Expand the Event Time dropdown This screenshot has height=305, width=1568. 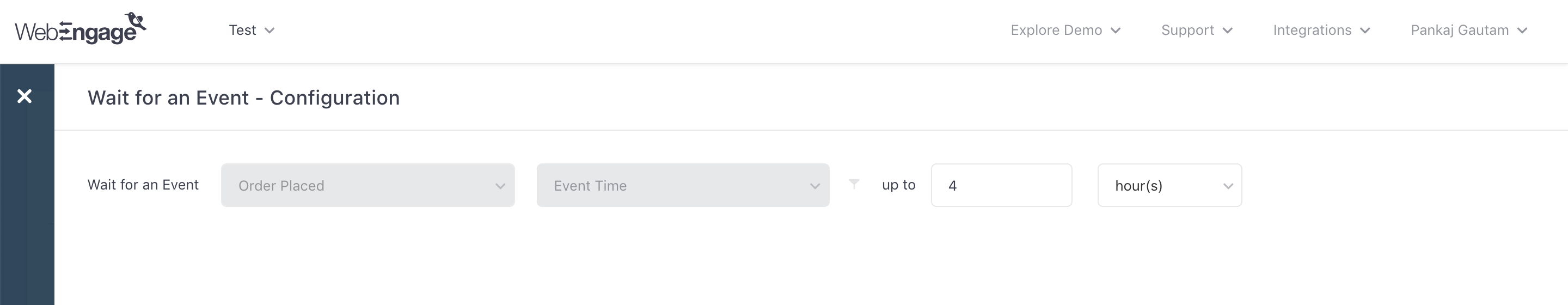682,185
